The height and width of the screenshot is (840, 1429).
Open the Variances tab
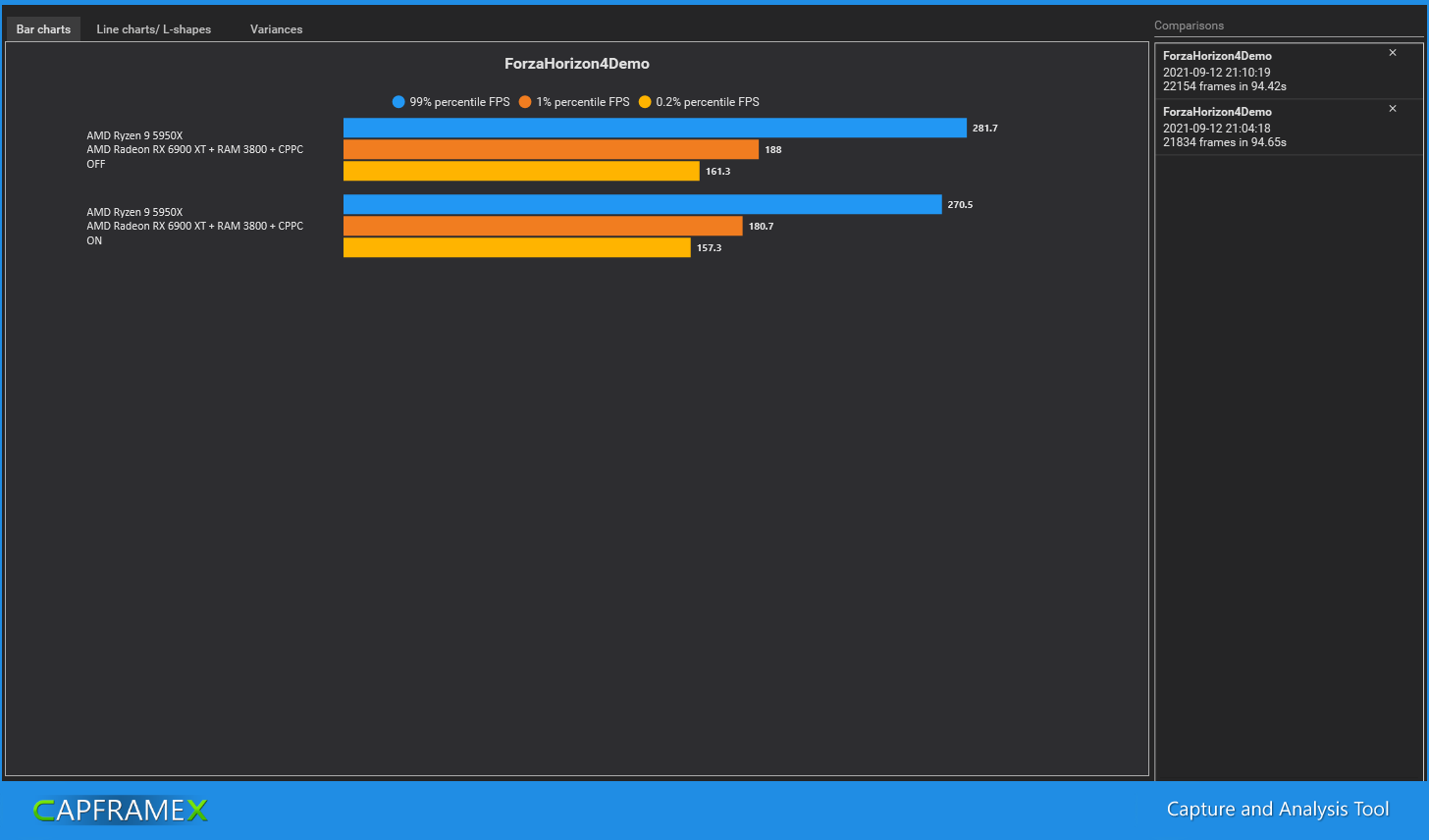pyautogui.click(x=276, y=28)
